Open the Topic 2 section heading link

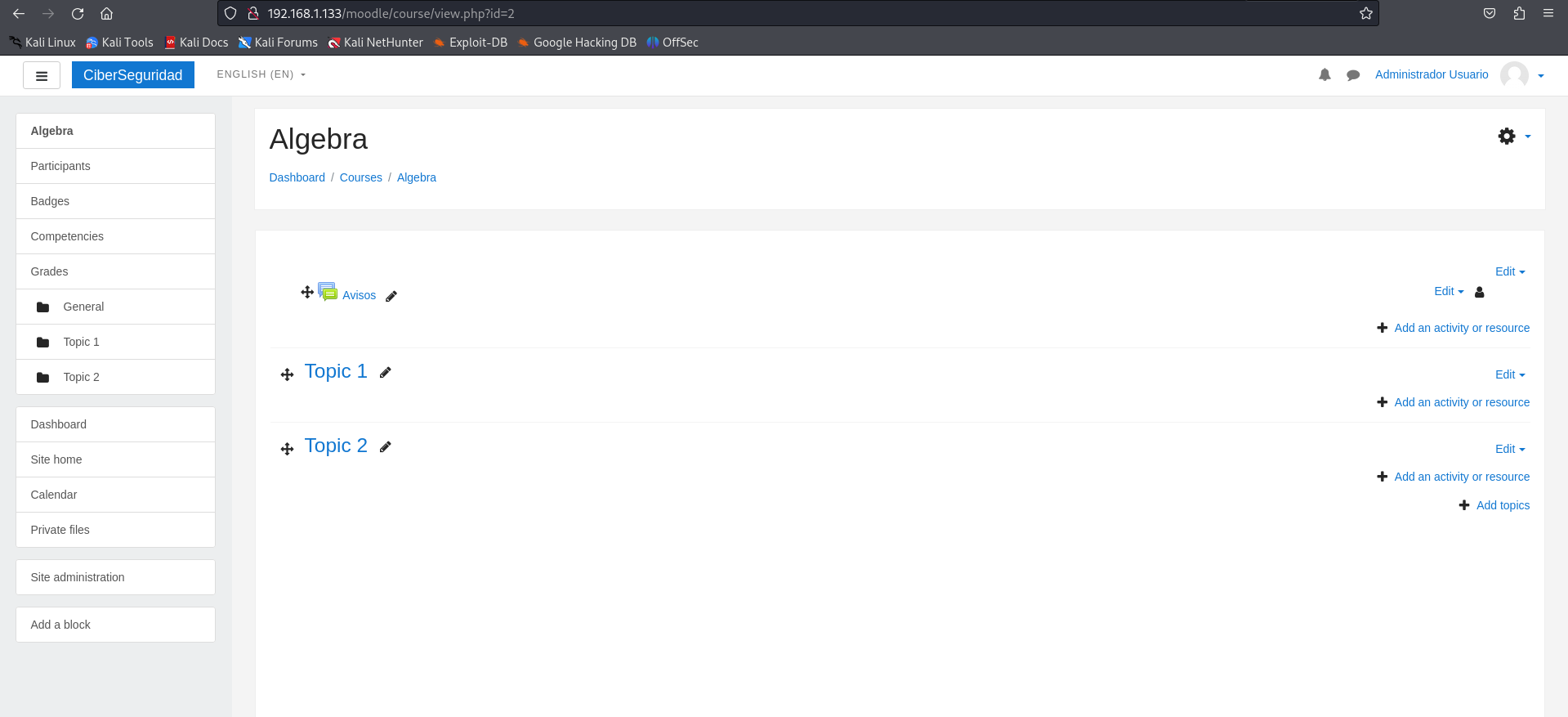[336, 446]
